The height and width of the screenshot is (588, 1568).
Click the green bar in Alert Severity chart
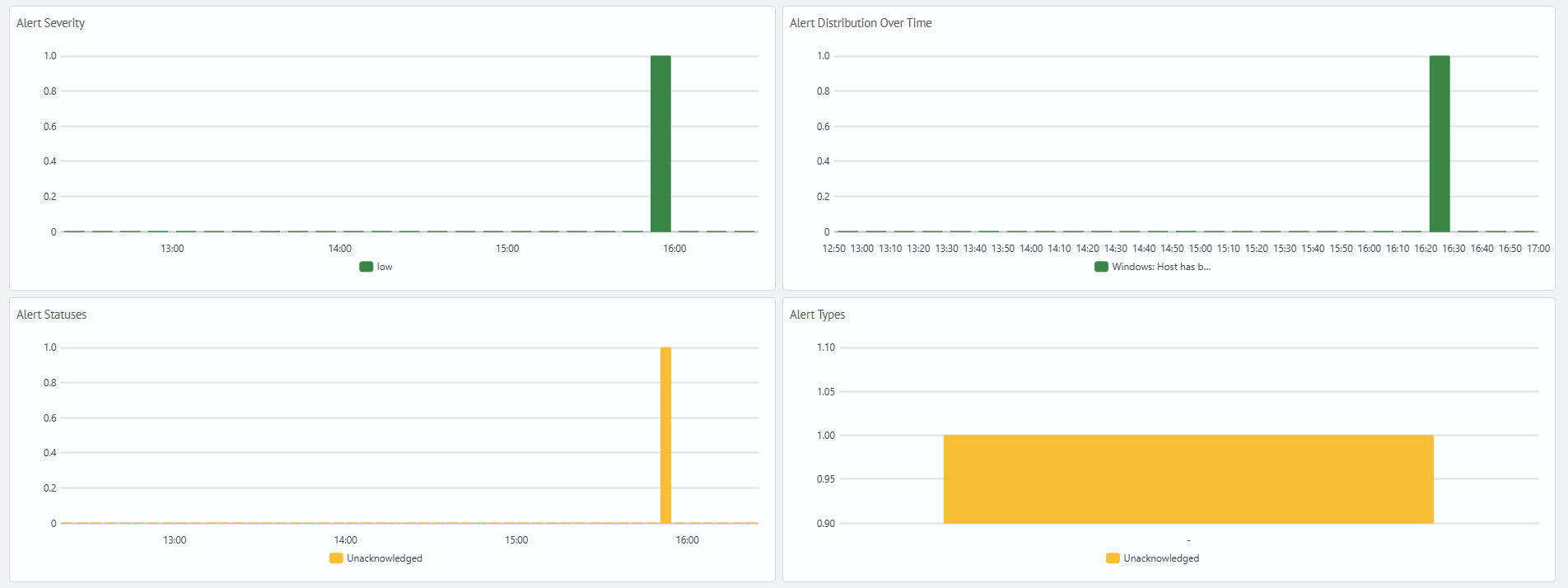660,143
